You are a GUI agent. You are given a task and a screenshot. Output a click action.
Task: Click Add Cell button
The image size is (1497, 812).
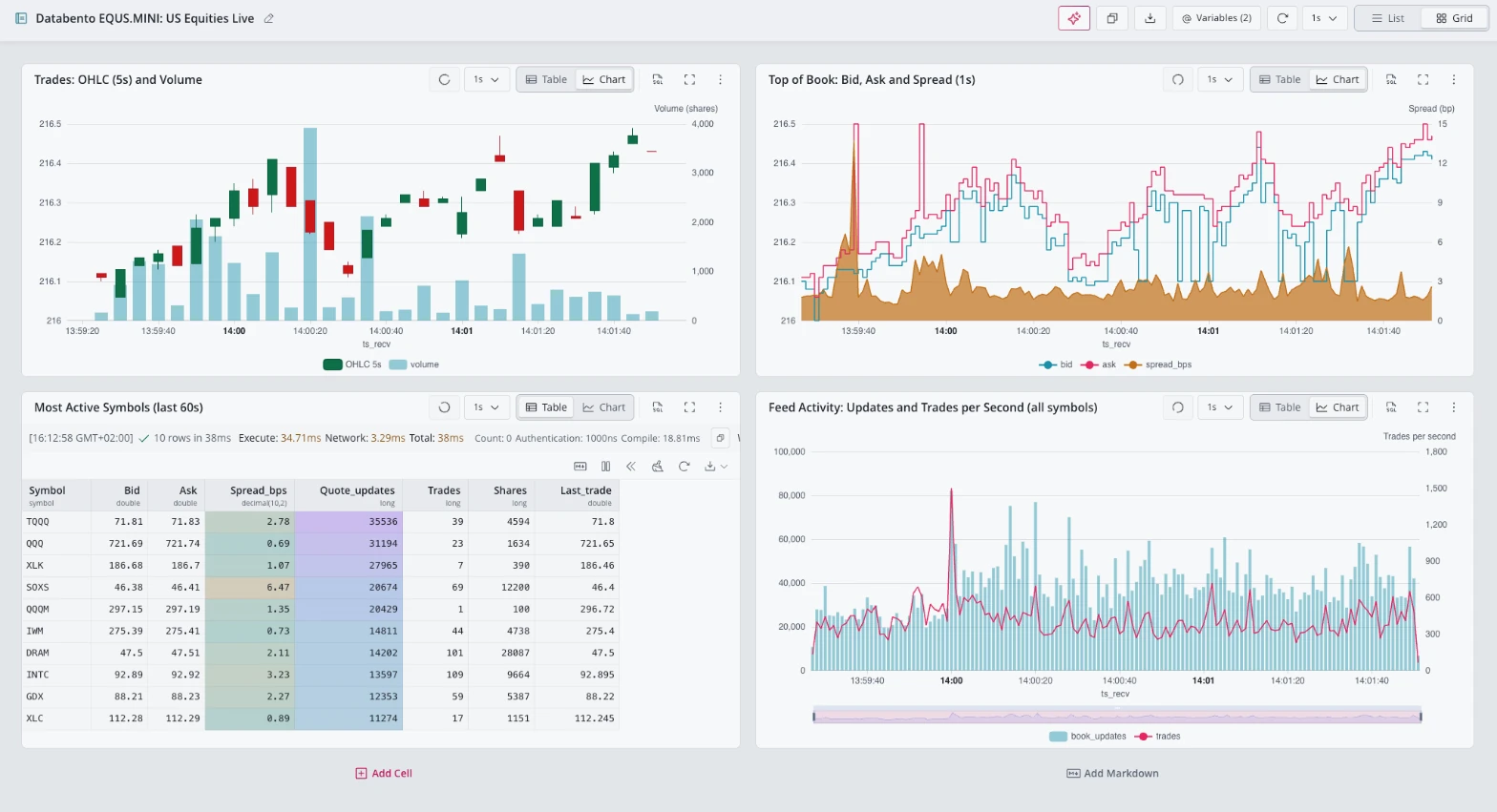point(384,773)
